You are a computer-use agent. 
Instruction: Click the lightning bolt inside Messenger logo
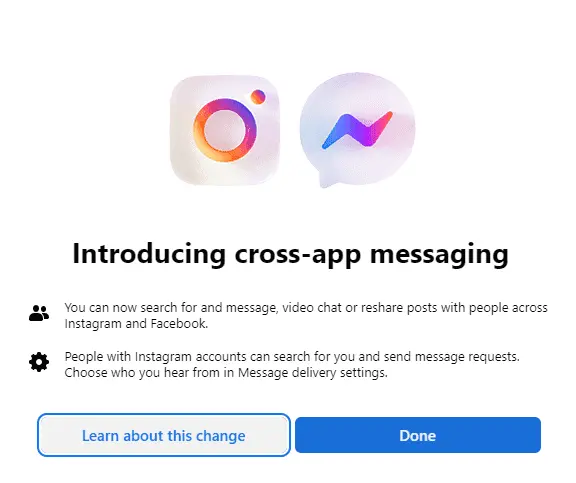tap(357, 130)
